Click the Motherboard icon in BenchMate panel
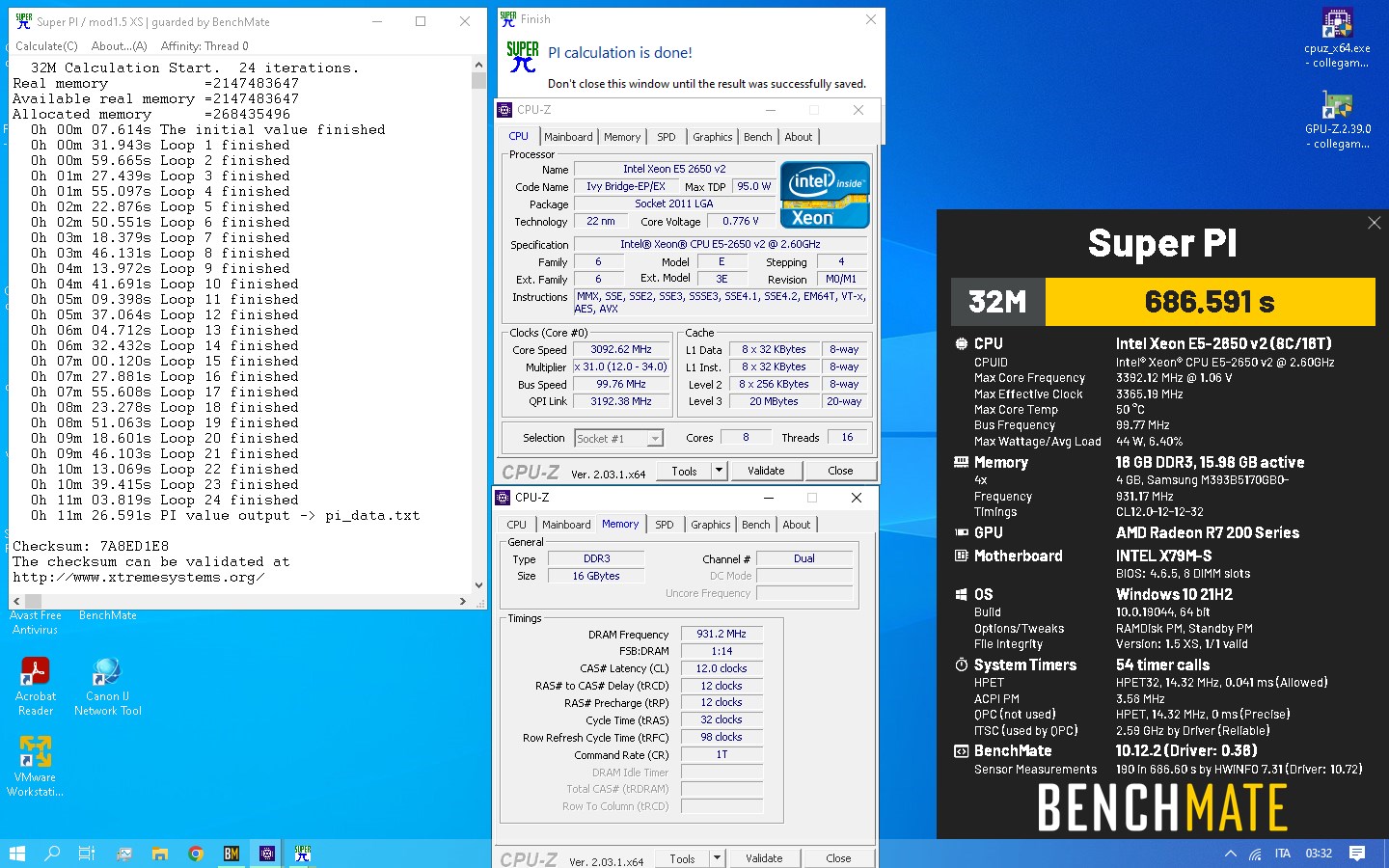This screenshot has height=868, width=1389. [961, 556]
